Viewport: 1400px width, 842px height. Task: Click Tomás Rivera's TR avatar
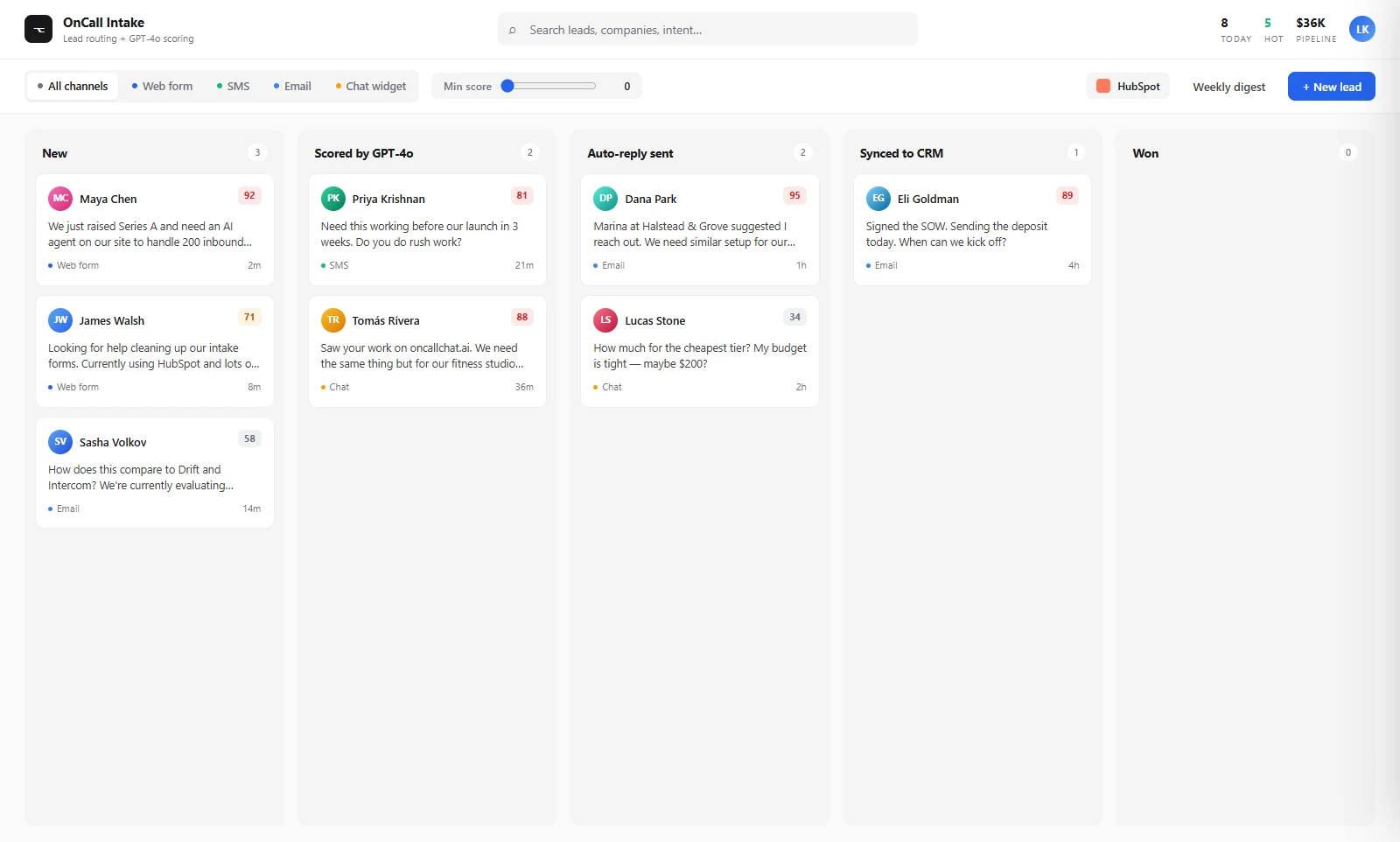pos(333,320)
